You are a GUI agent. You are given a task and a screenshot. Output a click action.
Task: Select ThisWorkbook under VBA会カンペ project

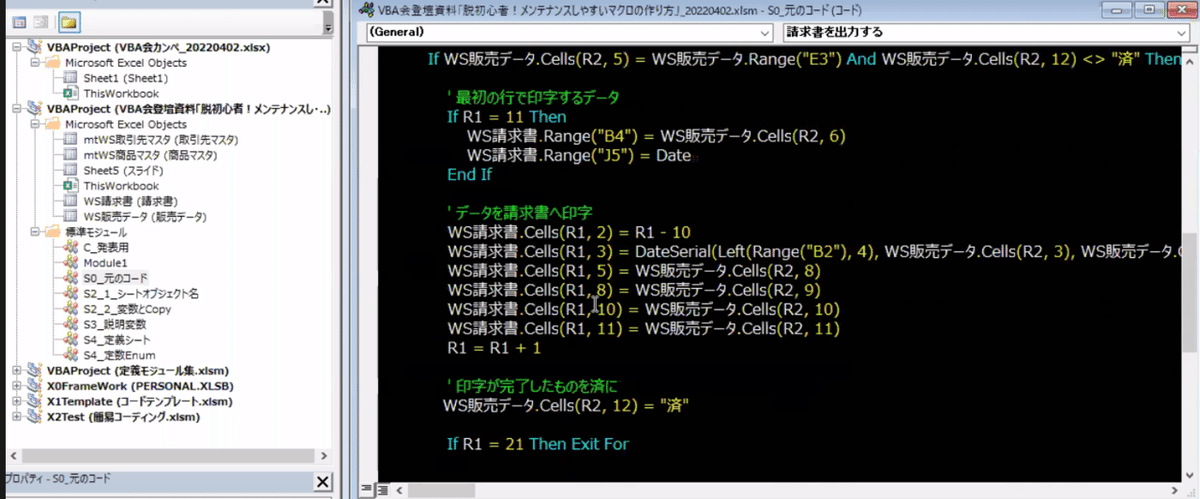point(121,92)
